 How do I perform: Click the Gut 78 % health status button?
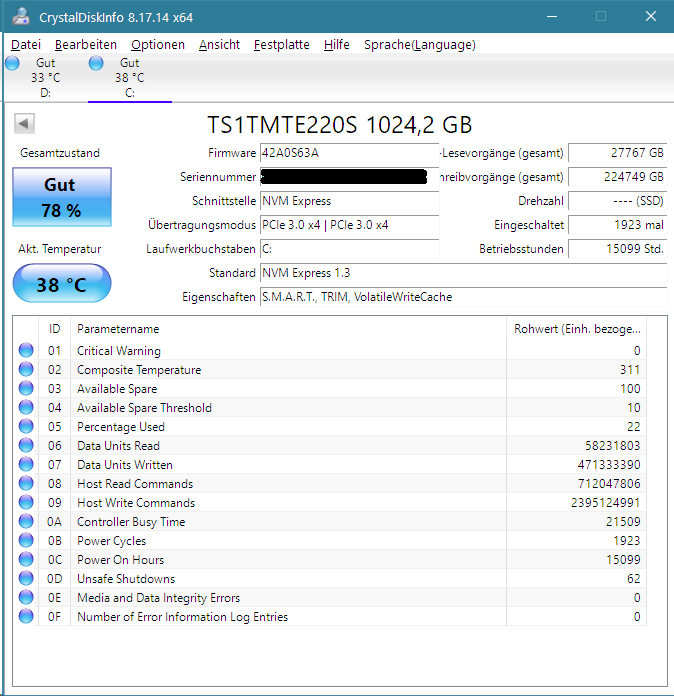[62, 197]
